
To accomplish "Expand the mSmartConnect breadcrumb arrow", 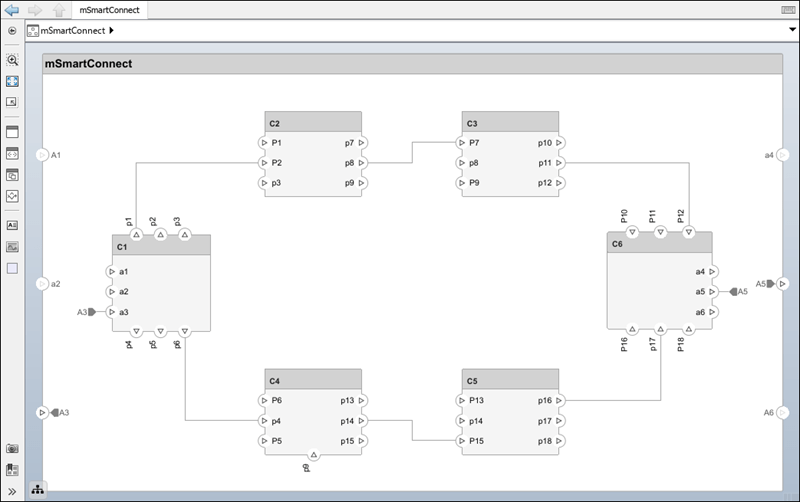I will (111, 30).
